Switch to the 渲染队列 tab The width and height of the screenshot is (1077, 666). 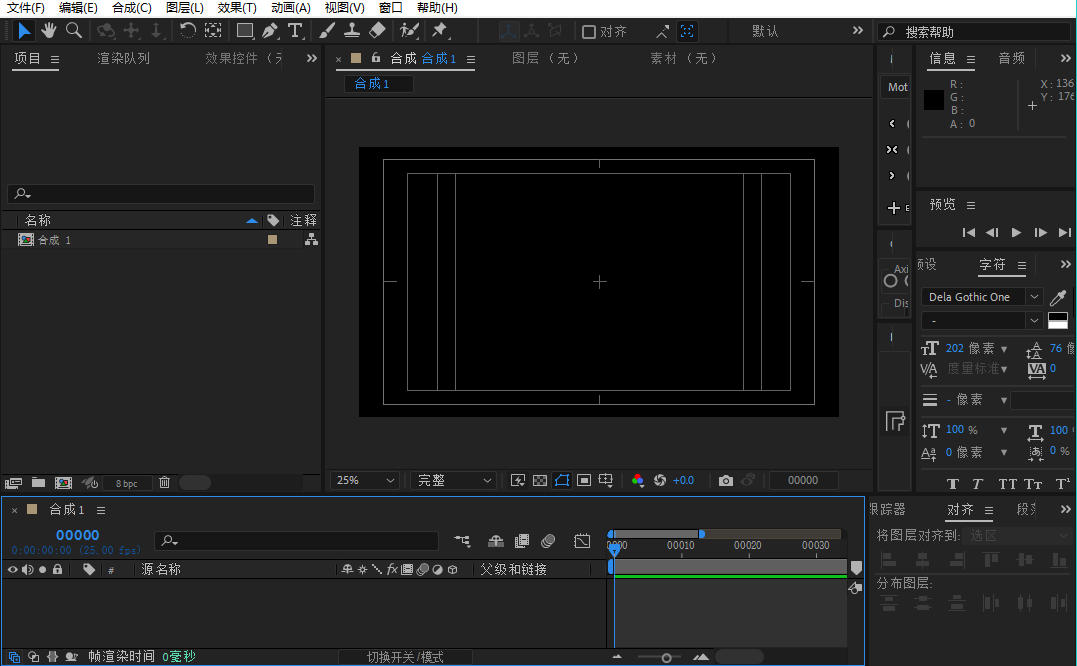[124, 58]
